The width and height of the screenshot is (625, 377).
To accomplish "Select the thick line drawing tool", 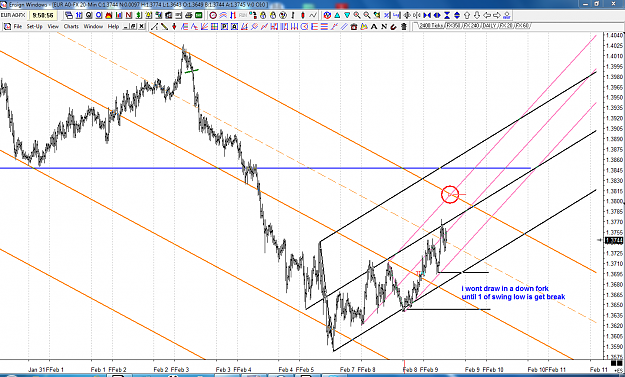I will pos(164,26).
